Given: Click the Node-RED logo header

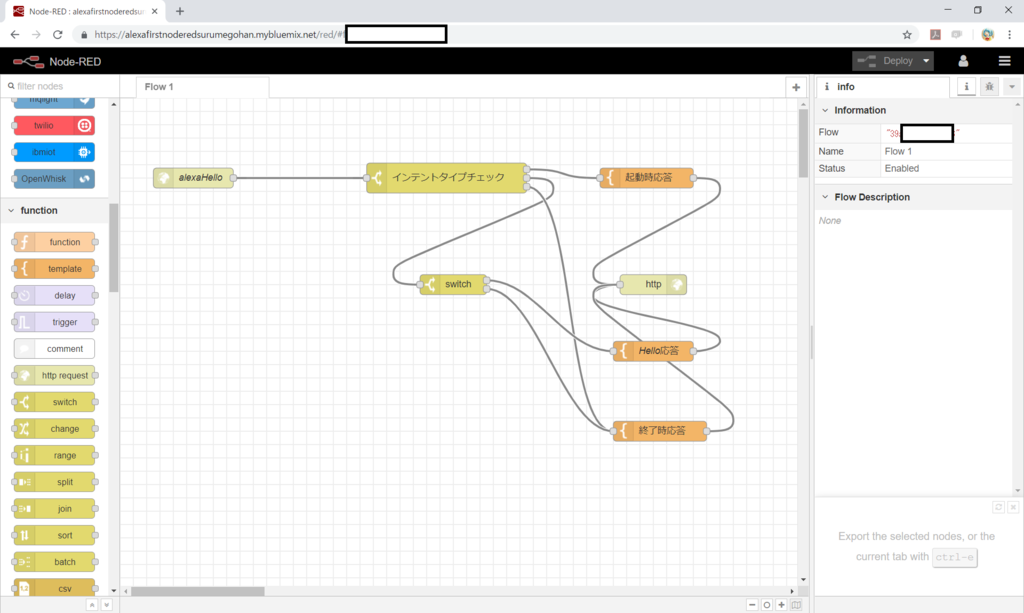Looking at the screenshot, I should pos(57,61).
